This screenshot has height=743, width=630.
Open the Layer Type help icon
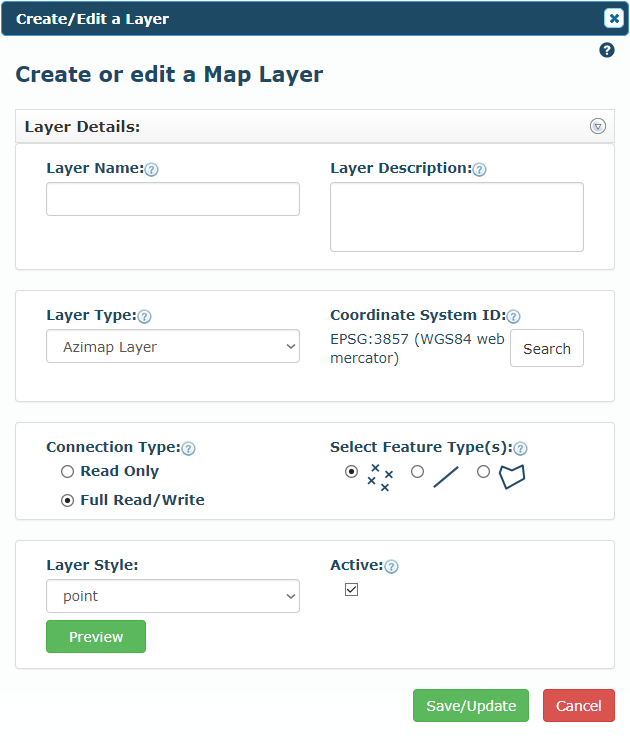tap(144, 317)
